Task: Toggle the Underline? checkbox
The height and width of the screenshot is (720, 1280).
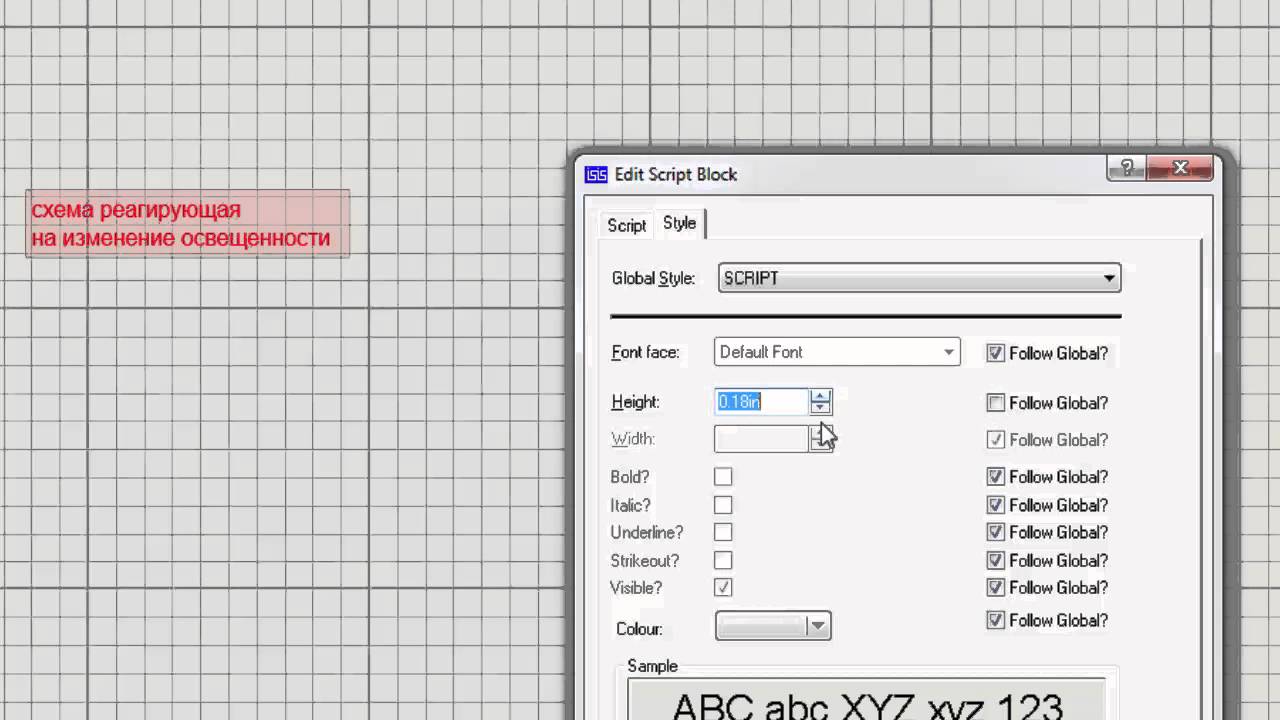Action: pyautogui.click(x=723, y=532)
